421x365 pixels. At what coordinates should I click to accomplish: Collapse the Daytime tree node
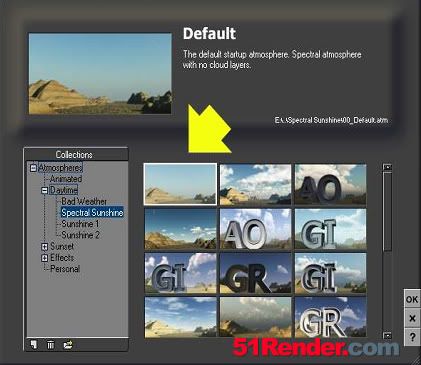coord(44,190)
